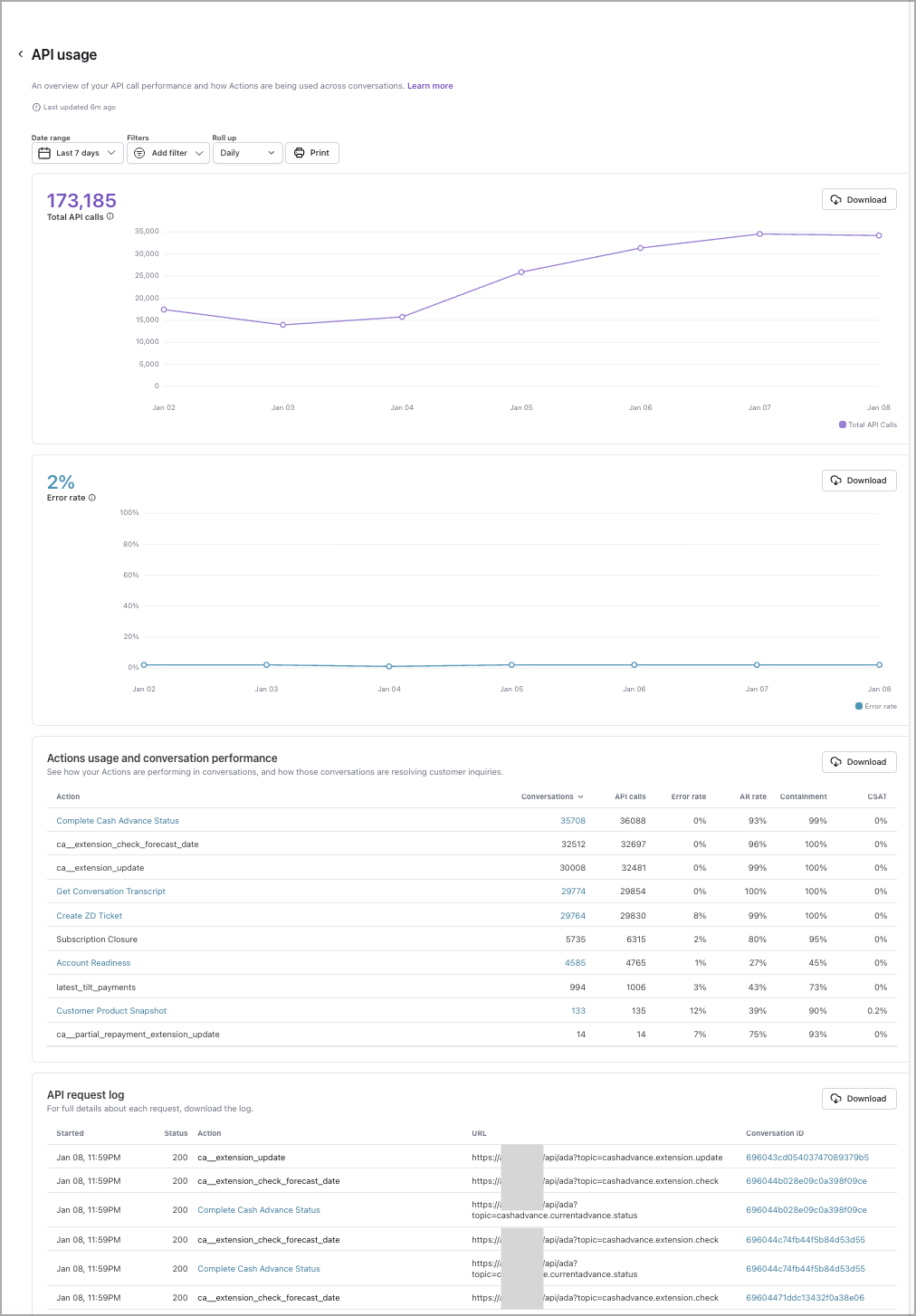Open the Daily roll up dropdown

click(247, 153)
